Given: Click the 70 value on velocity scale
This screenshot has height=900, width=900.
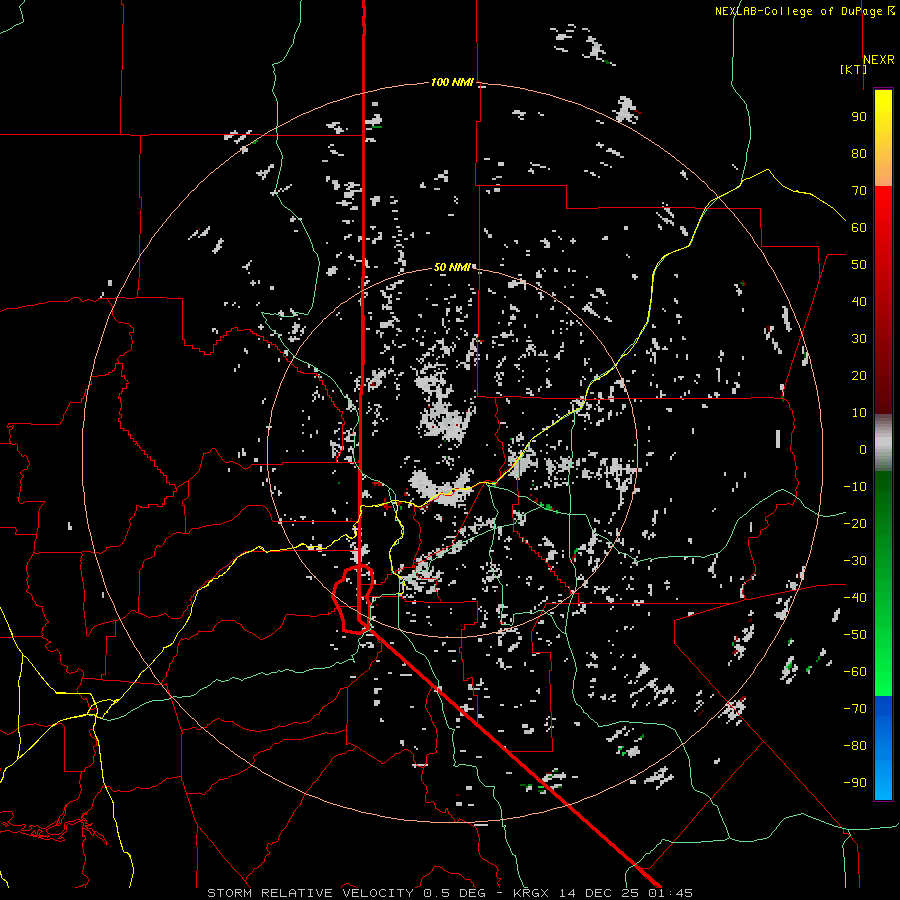Looking at the screenshot, I should [859, 191].
